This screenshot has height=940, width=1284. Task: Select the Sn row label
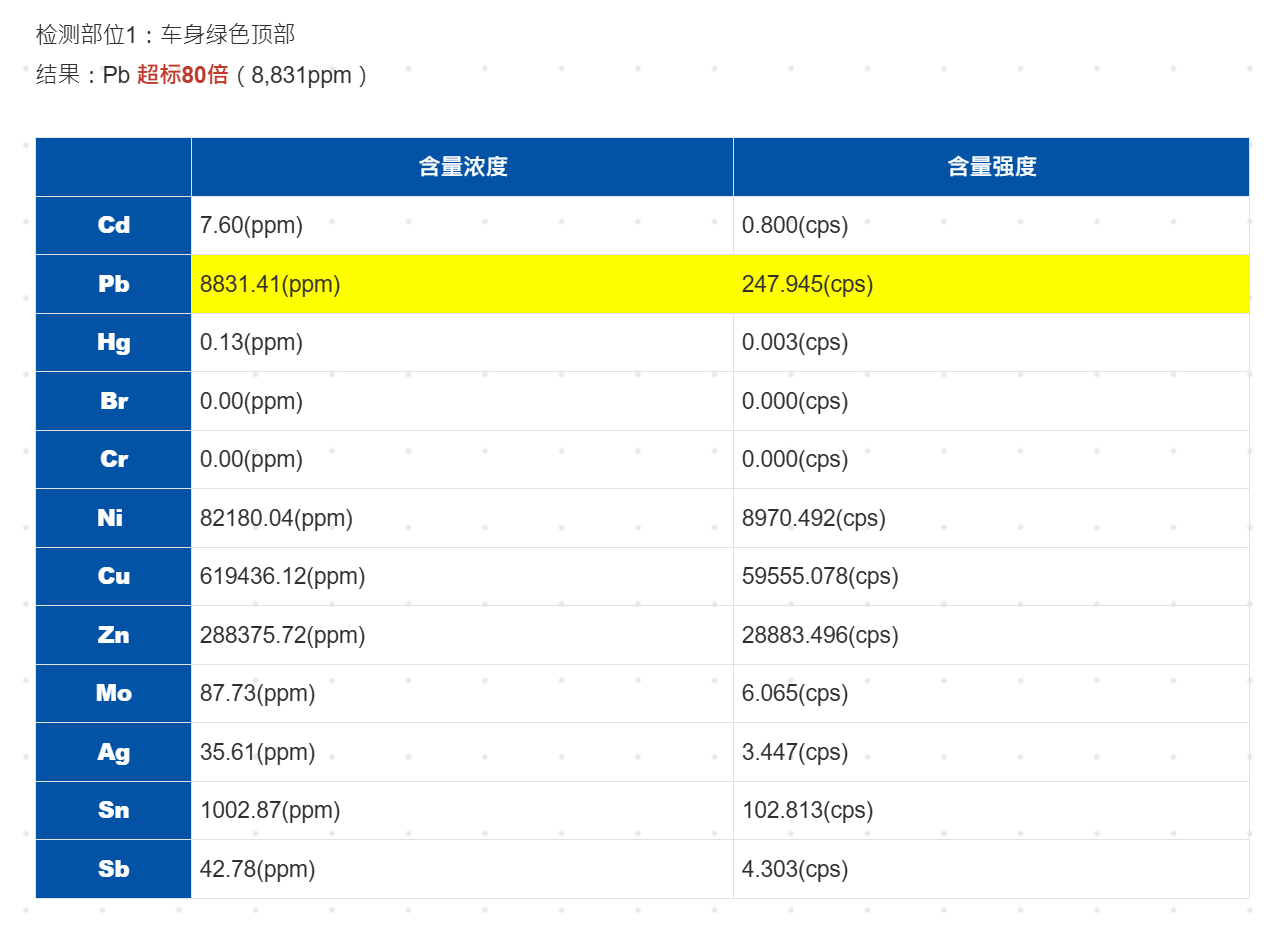click(x=114, y=810)
